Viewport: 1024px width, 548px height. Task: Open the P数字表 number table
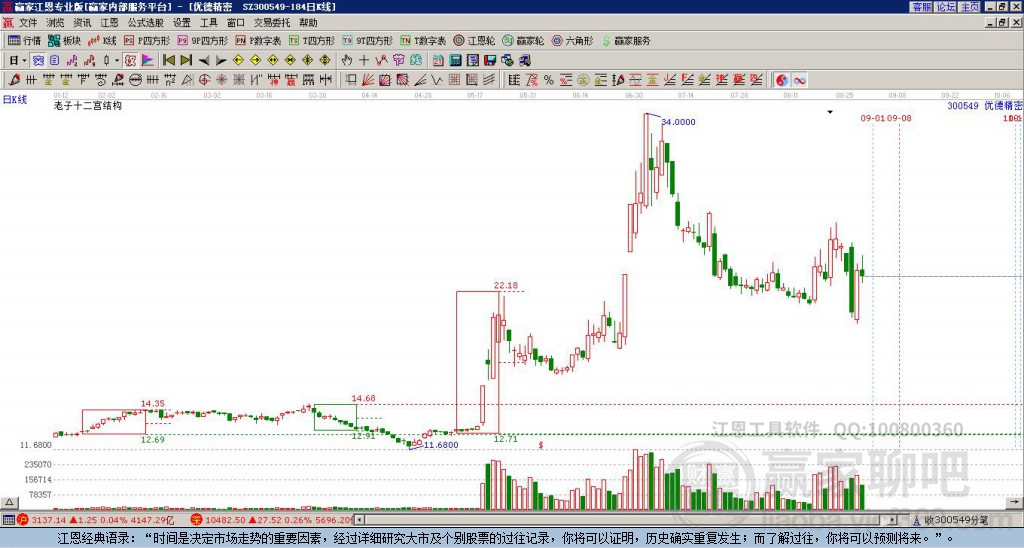coord(258,40)
